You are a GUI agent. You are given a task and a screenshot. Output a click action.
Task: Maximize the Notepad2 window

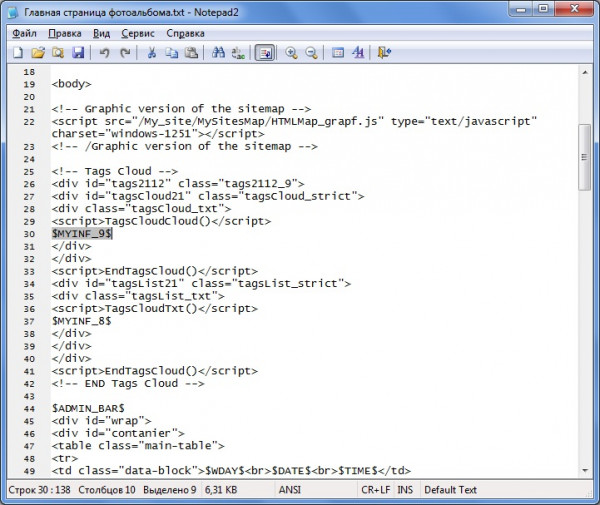tap(543, 9)
